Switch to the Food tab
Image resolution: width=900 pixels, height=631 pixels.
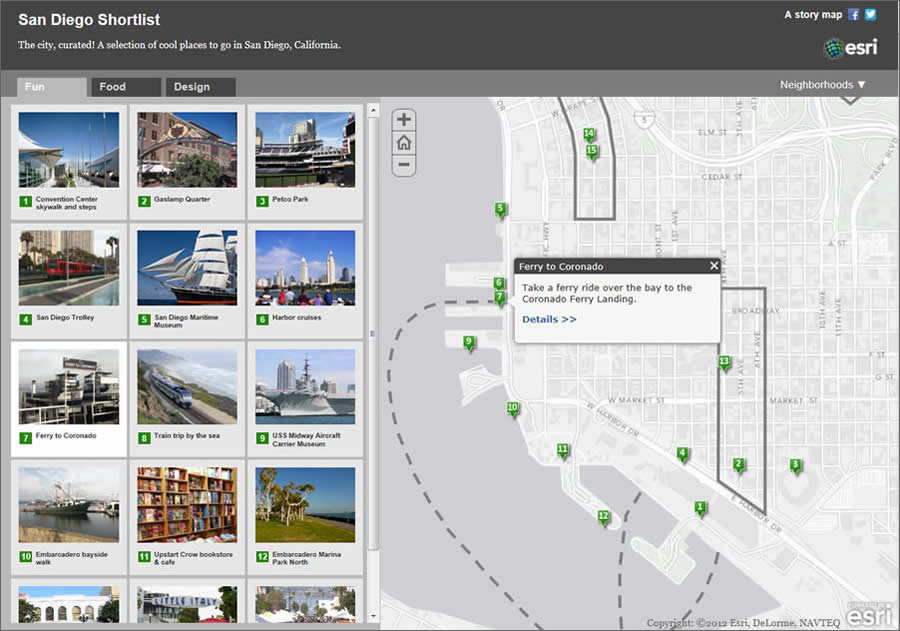pos(126,87)
